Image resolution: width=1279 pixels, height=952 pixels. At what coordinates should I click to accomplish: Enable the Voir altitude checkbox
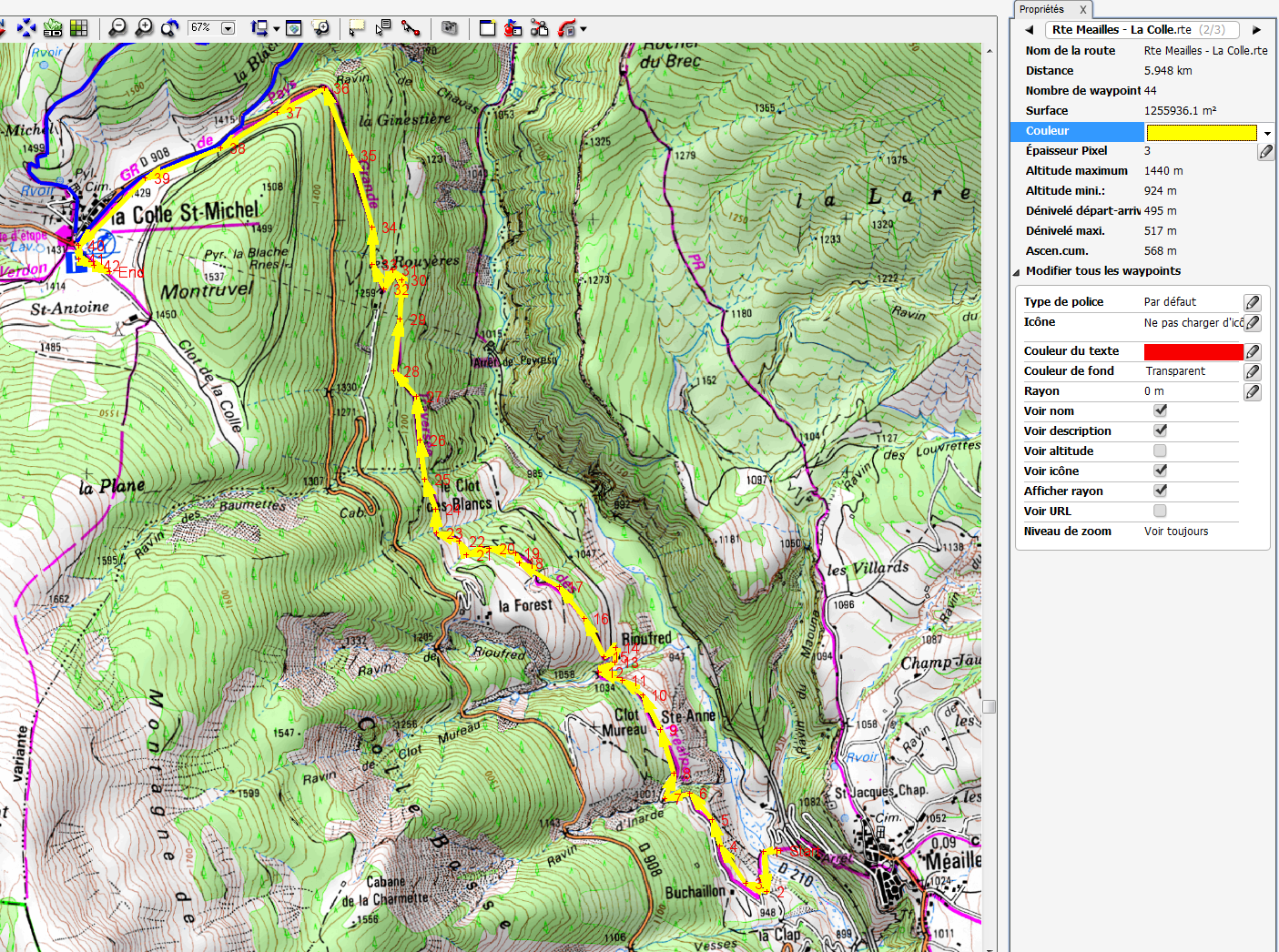click(1160, 451)
